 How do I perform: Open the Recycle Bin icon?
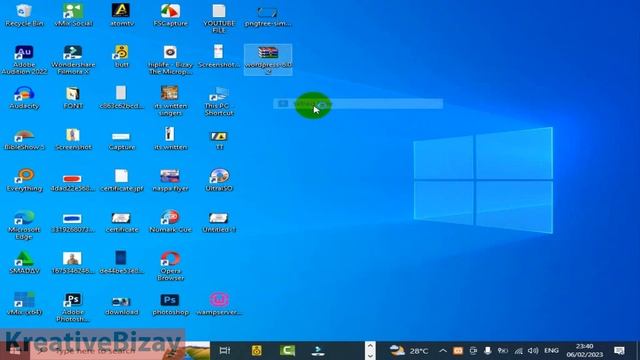(24, 16)
